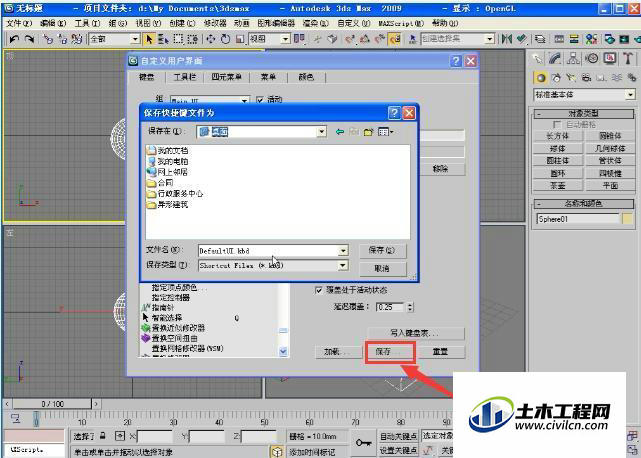
Task: Select the Move tool in toolbar
Action: 211,39
